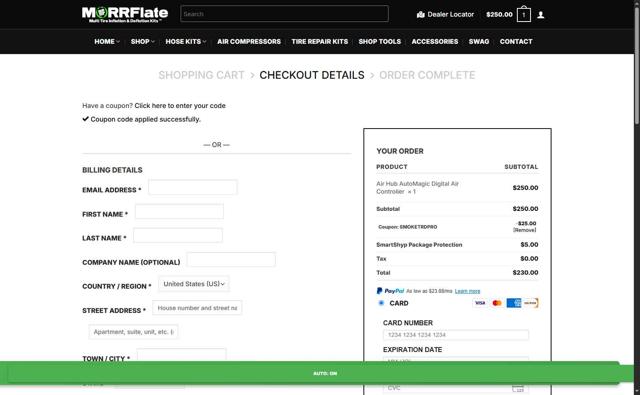Screen dimensions: 640x395
Task: Open ACCESSORIES menu item
Action: [435, 41]
